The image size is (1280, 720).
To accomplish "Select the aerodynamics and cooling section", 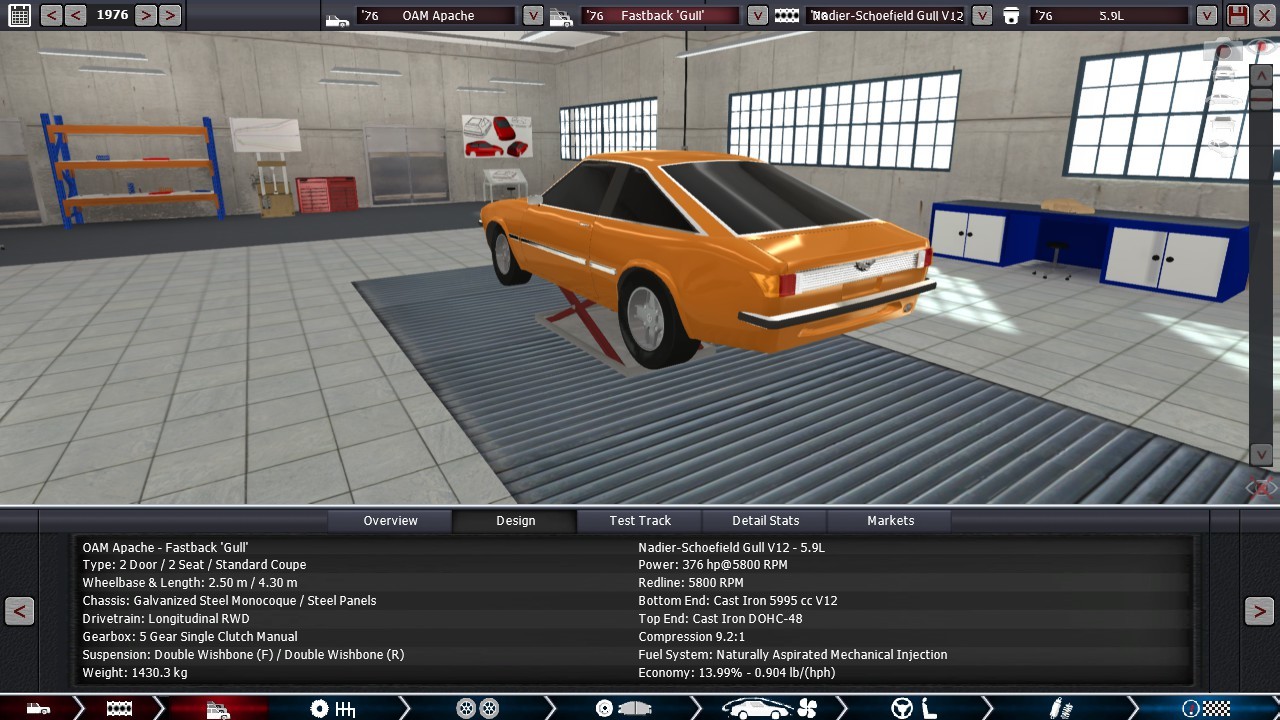I will (770, 709).
